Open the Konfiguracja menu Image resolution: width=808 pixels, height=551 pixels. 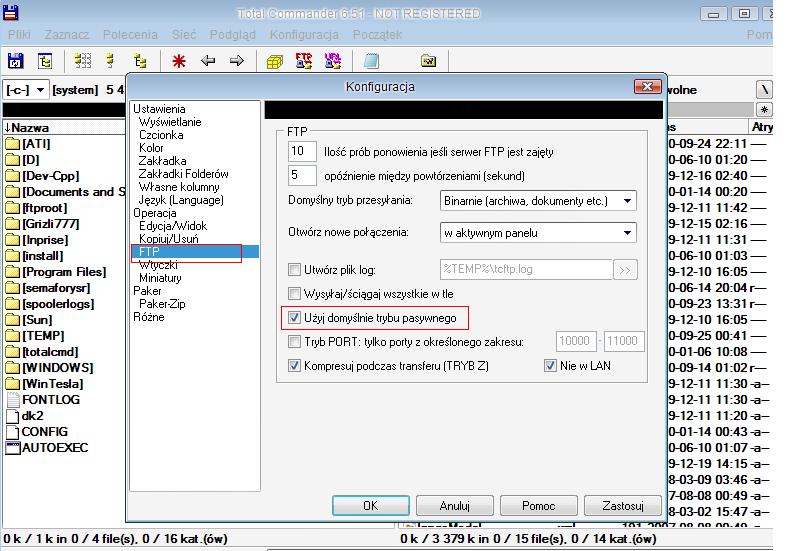coord(304,35)
